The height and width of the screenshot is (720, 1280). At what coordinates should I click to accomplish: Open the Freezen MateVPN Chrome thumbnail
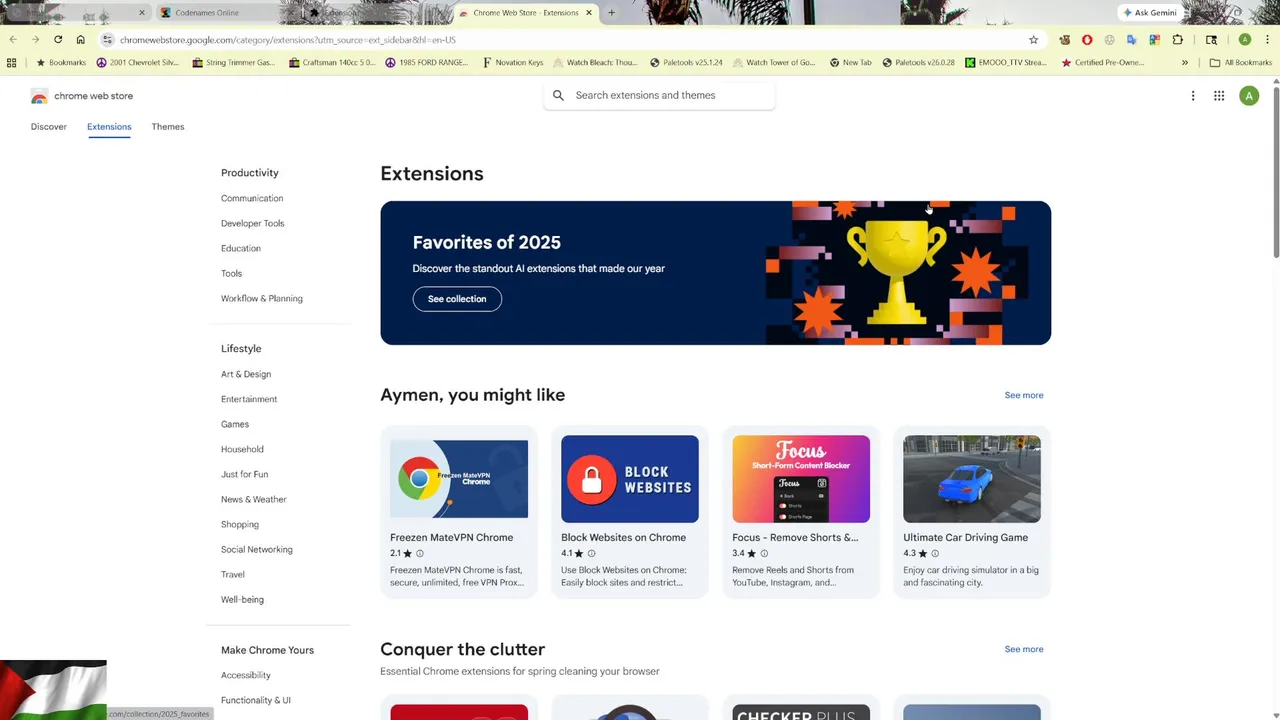(459, 479)
